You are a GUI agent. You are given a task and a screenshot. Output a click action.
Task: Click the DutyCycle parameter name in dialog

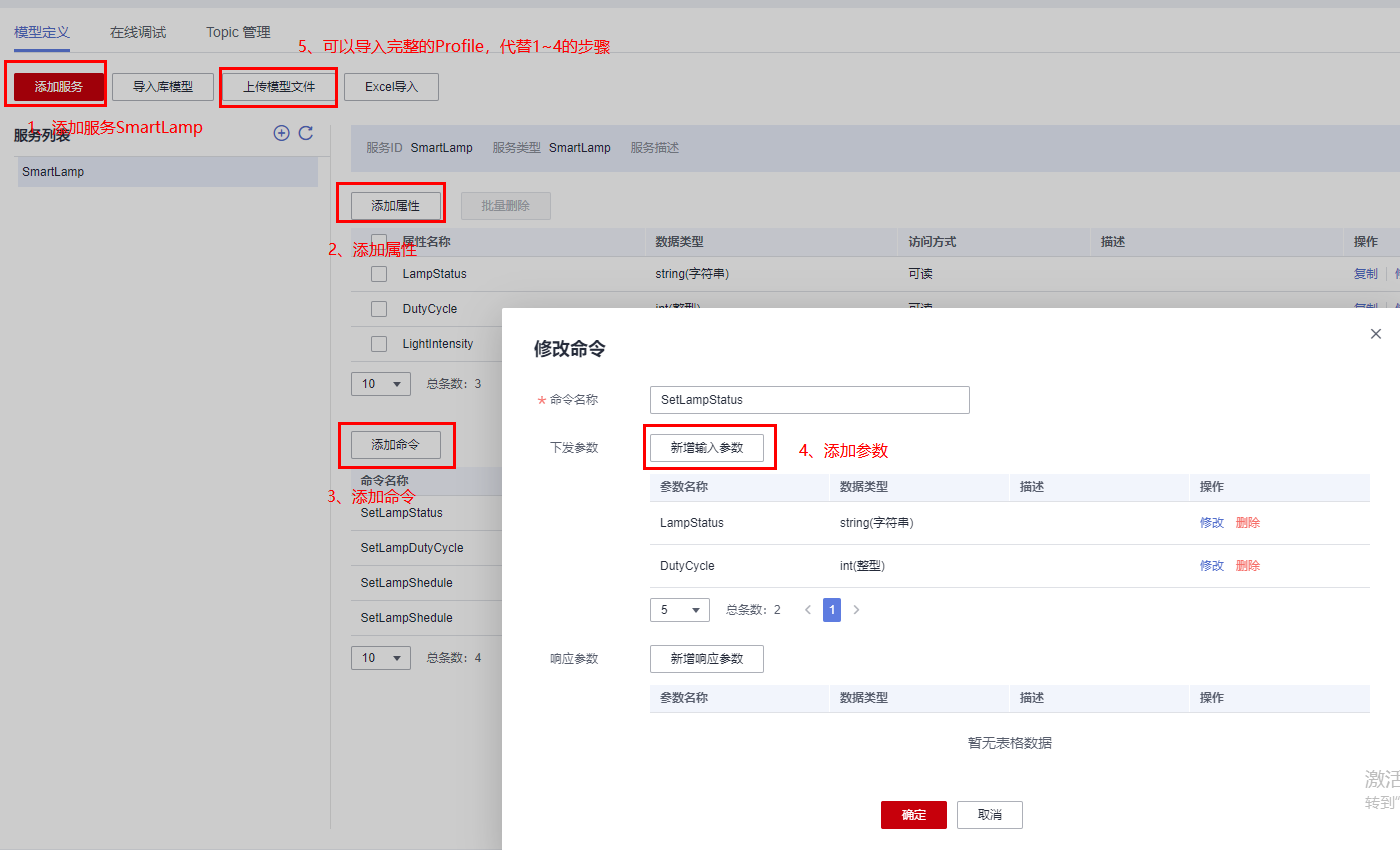point(687,566)
